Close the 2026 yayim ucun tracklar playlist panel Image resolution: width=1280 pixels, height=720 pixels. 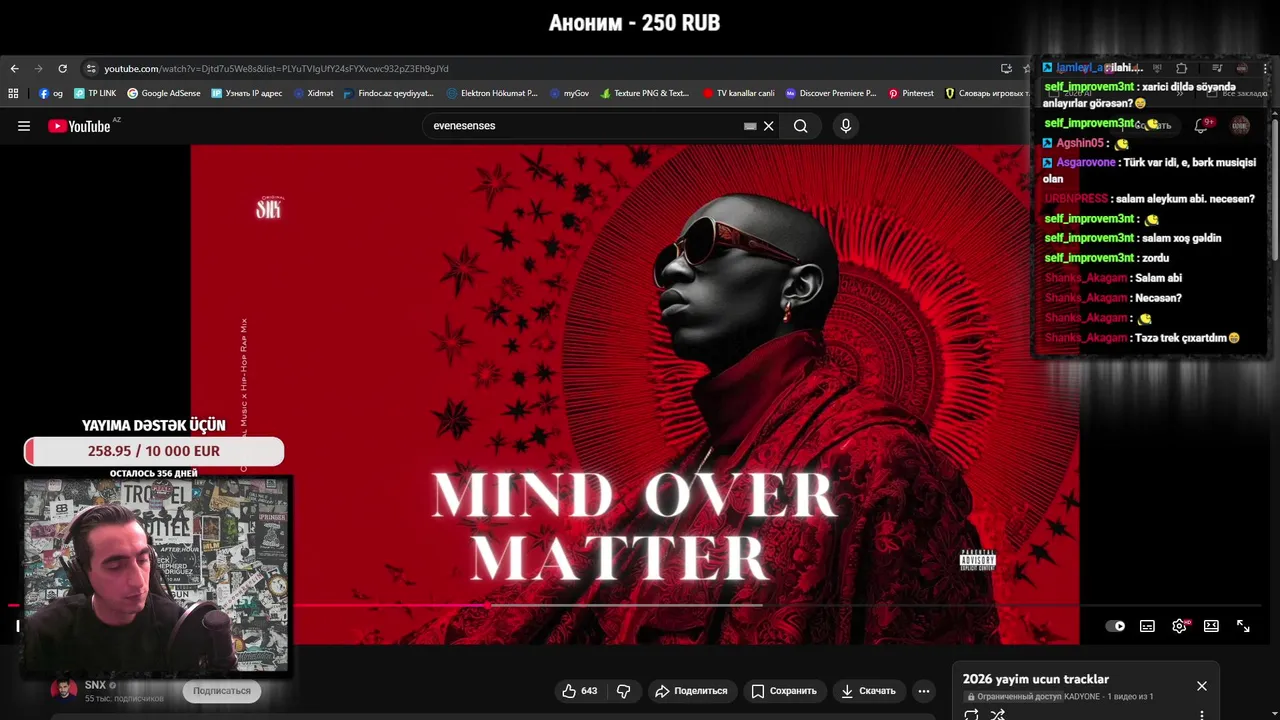(x=1202, y=686)
